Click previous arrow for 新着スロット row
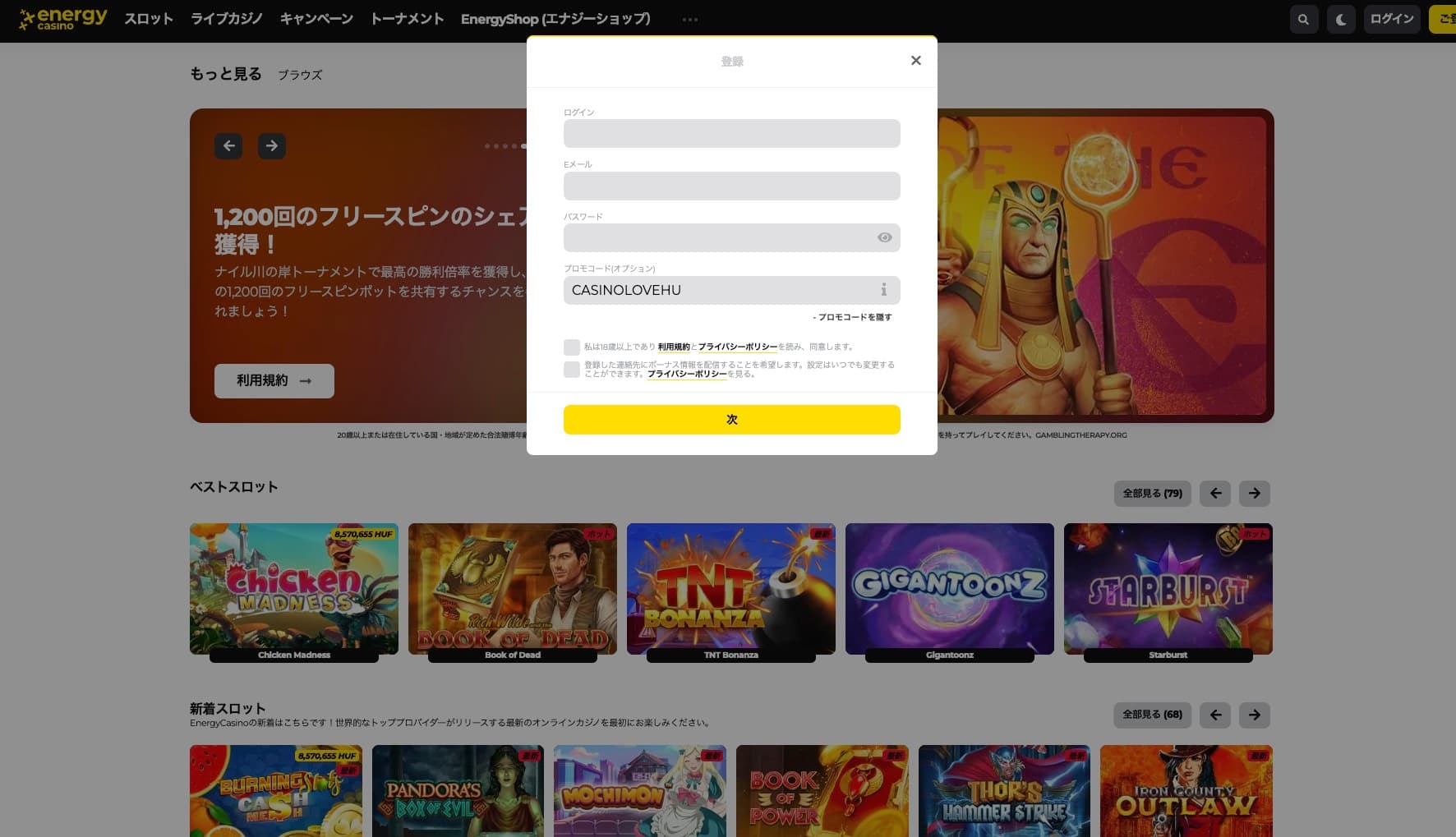 1215,715
